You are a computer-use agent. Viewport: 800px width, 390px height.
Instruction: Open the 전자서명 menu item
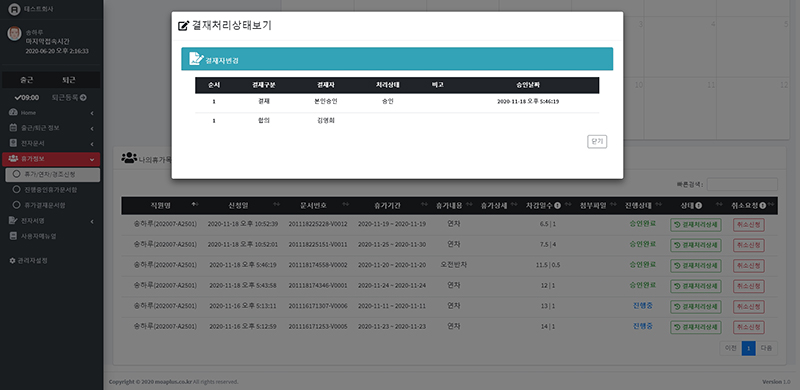pyautogui.click(x=51, y=221)
